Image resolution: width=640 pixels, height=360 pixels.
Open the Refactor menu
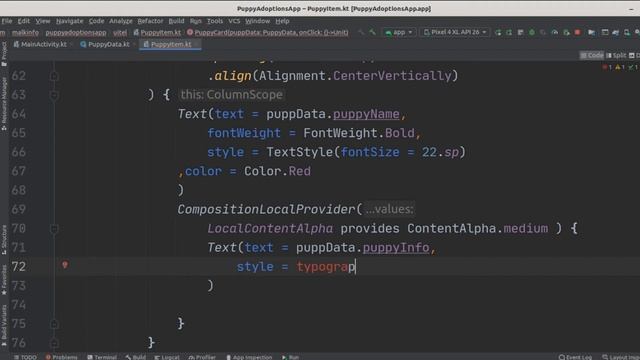point(150,21)
